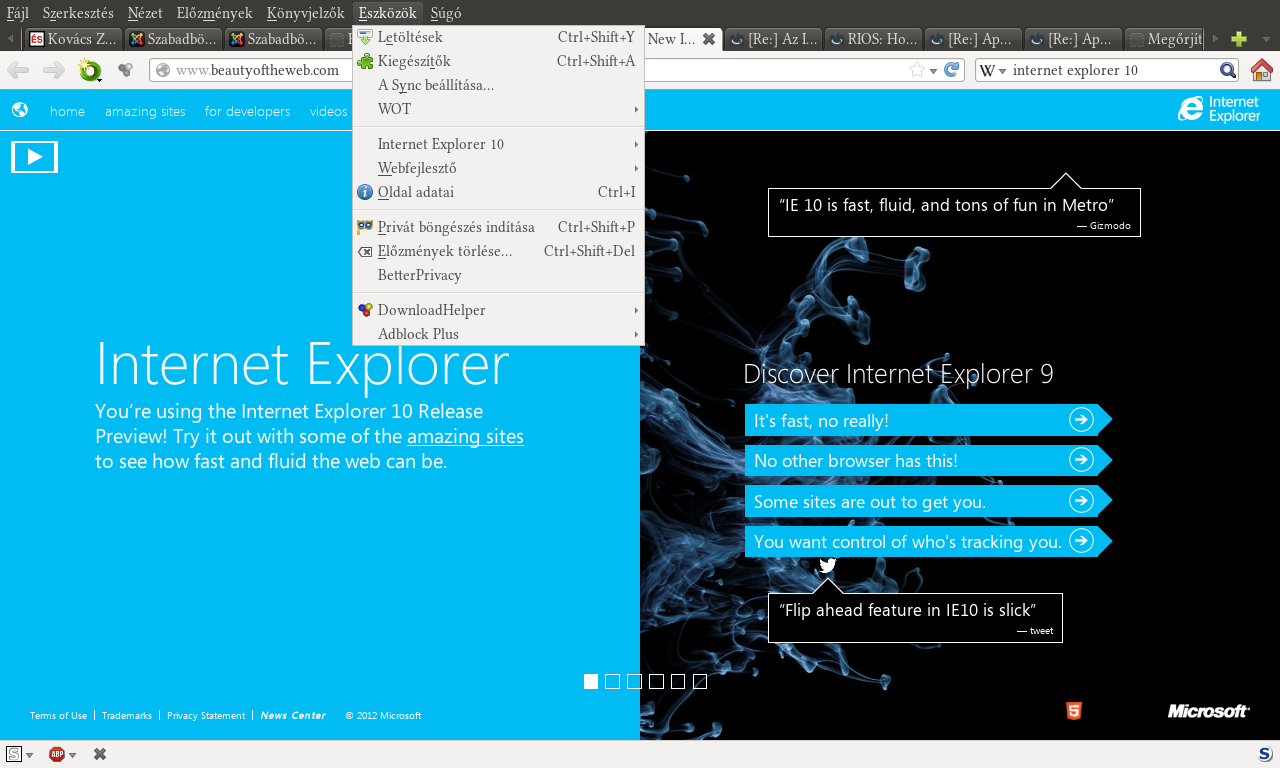Select Privát böngészés indítása menu item

click(x=498, y=227)
